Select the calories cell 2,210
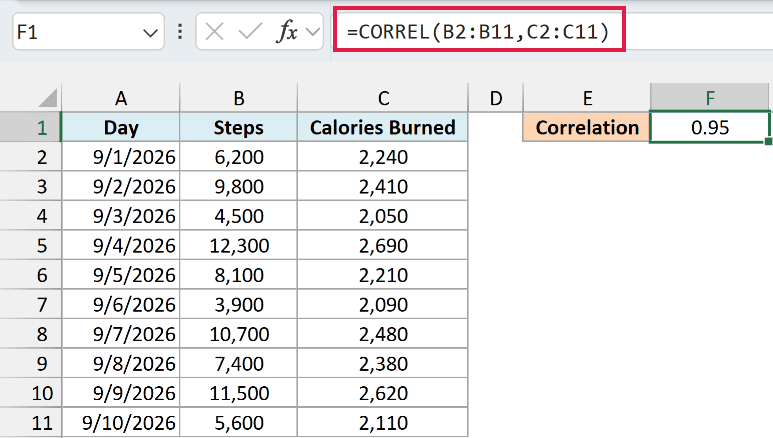 coord(383,275)
